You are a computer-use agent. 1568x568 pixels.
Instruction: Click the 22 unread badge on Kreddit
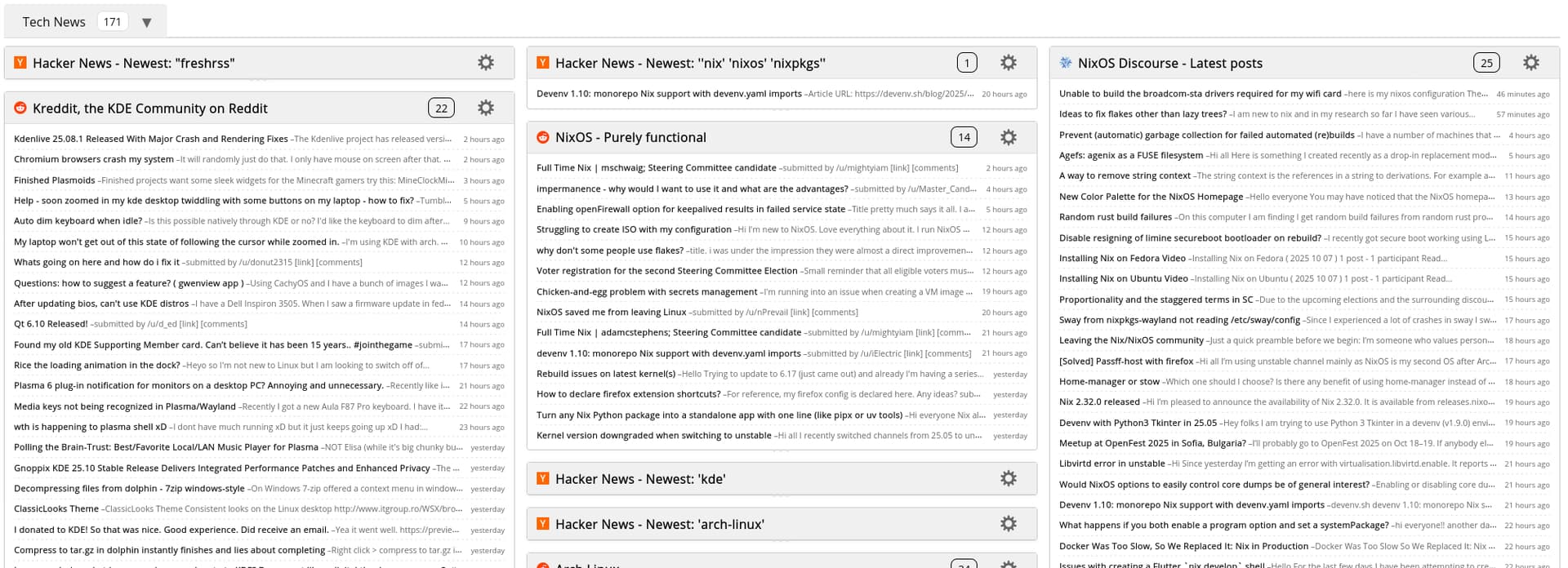[x=441, y=108]
